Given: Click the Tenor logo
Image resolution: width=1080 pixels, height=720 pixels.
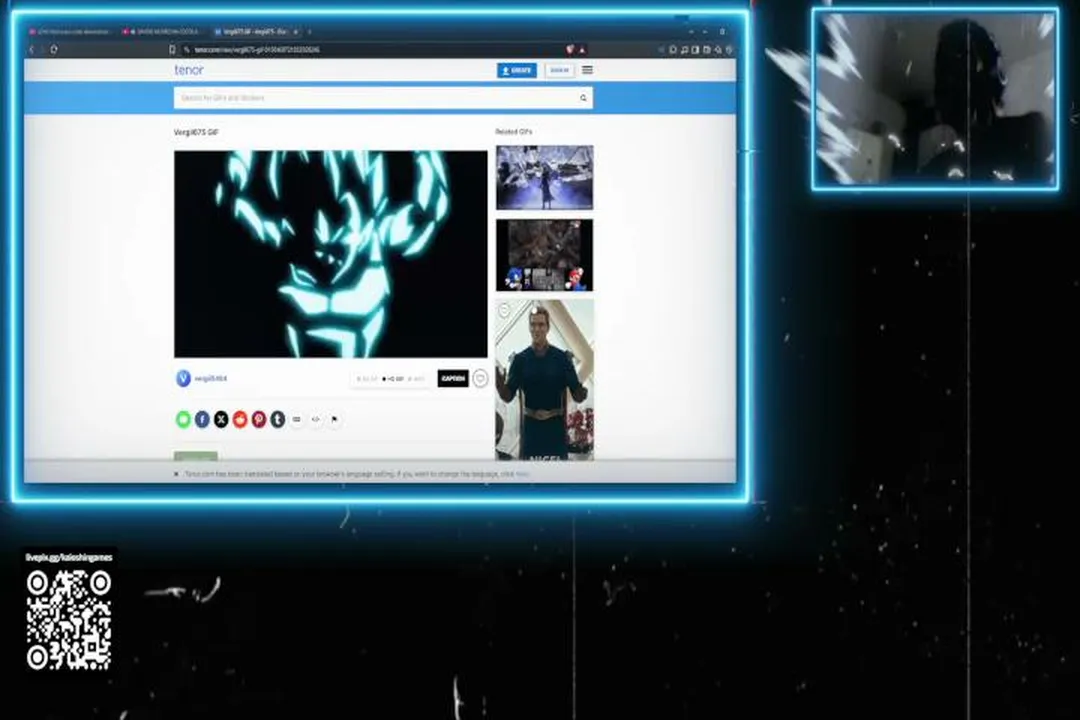Looking at the screenshot, I should (189, 70).
